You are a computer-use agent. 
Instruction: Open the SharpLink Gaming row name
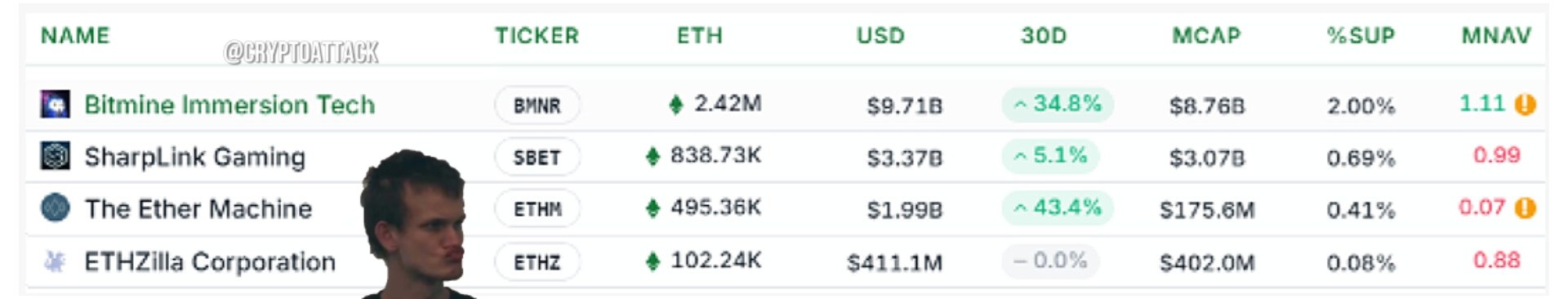[x=195, y=157]
